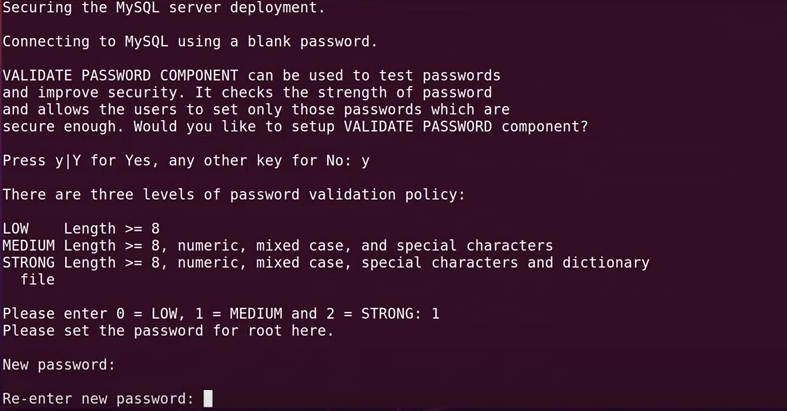Click the typed "1" after "2 = STRONG:"
The width and height of the screenshot is (787, 411).
(x=434, y=314)
